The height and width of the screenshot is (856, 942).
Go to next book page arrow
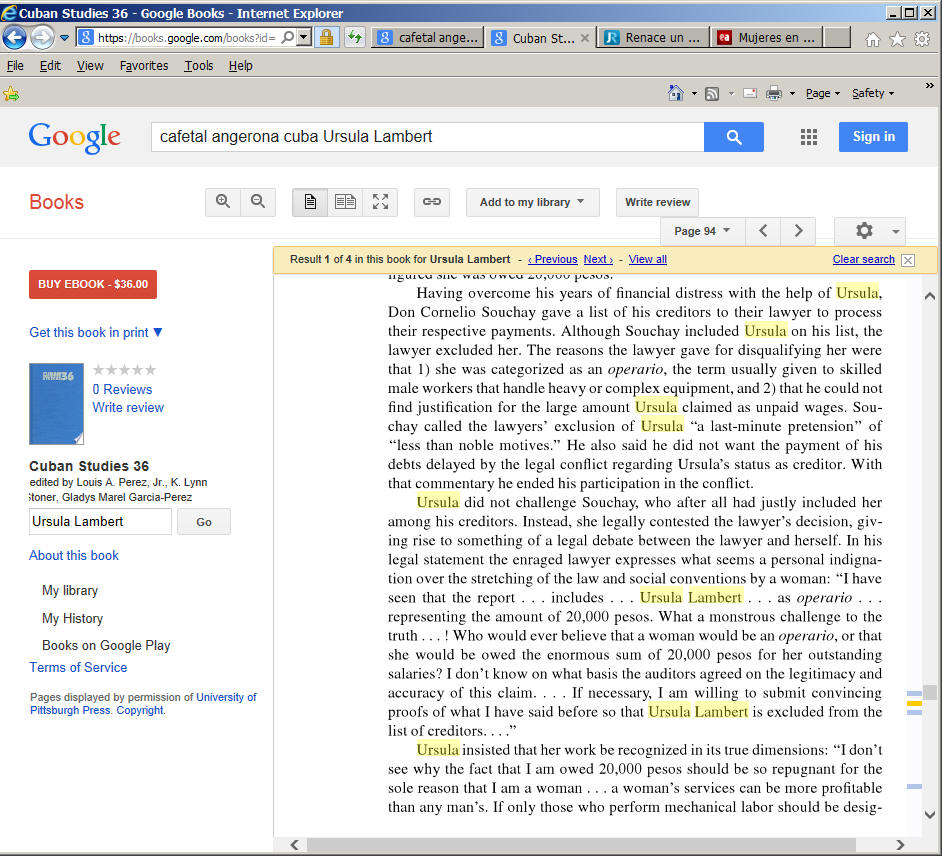798,231
